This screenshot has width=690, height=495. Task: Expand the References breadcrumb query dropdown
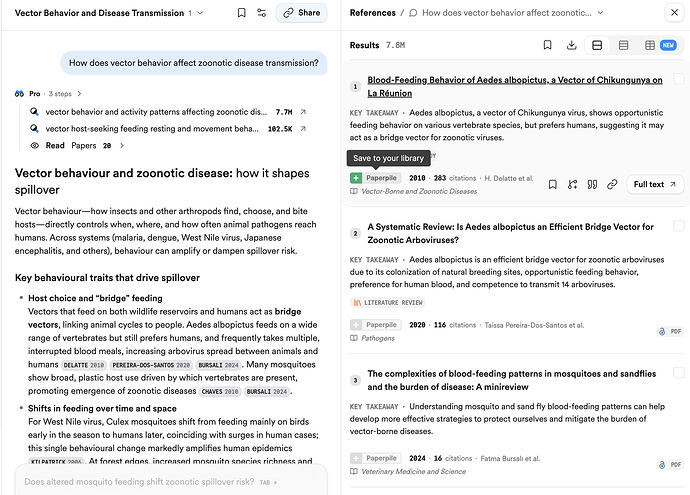coord(600,13)
